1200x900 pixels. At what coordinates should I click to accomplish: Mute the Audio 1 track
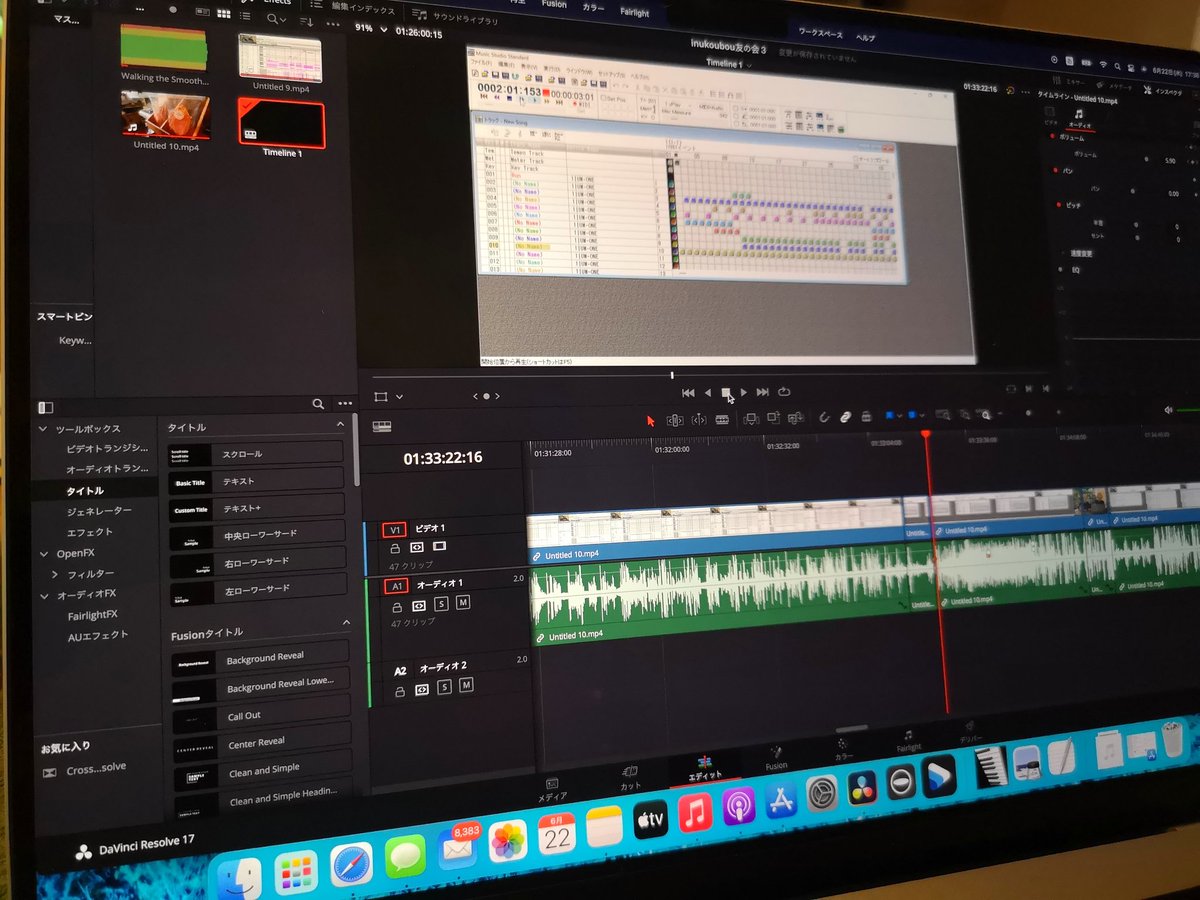click(463, 603)
